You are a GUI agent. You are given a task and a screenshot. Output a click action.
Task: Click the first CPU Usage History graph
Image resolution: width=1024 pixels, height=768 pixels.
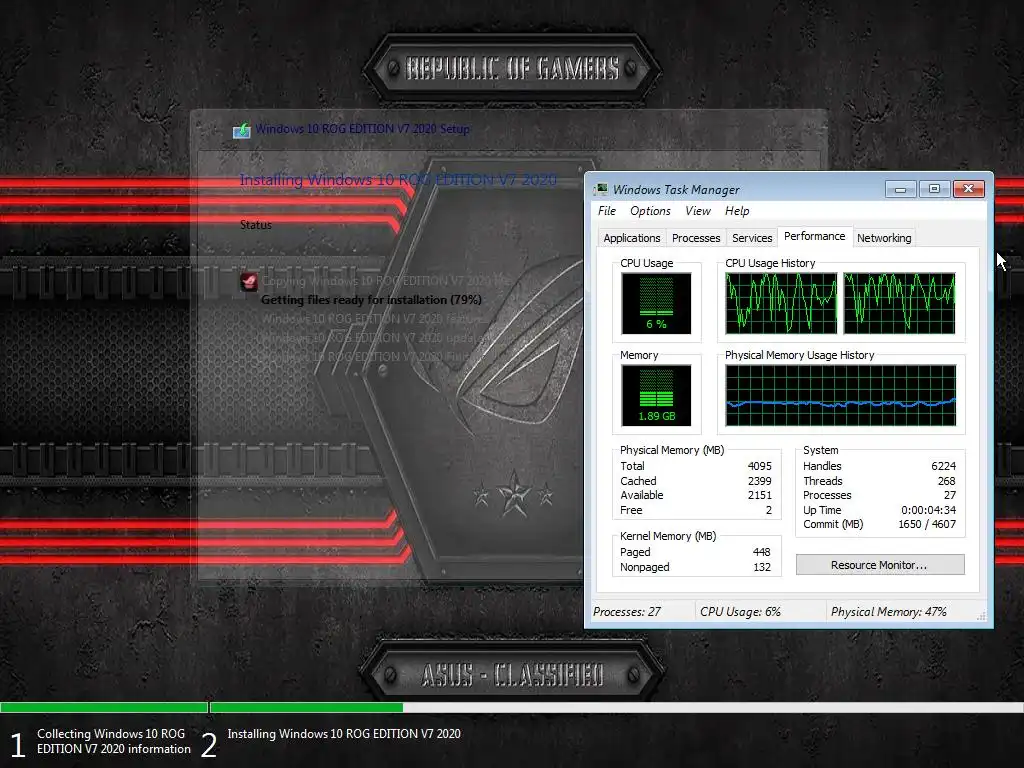(x=781, y=304)
